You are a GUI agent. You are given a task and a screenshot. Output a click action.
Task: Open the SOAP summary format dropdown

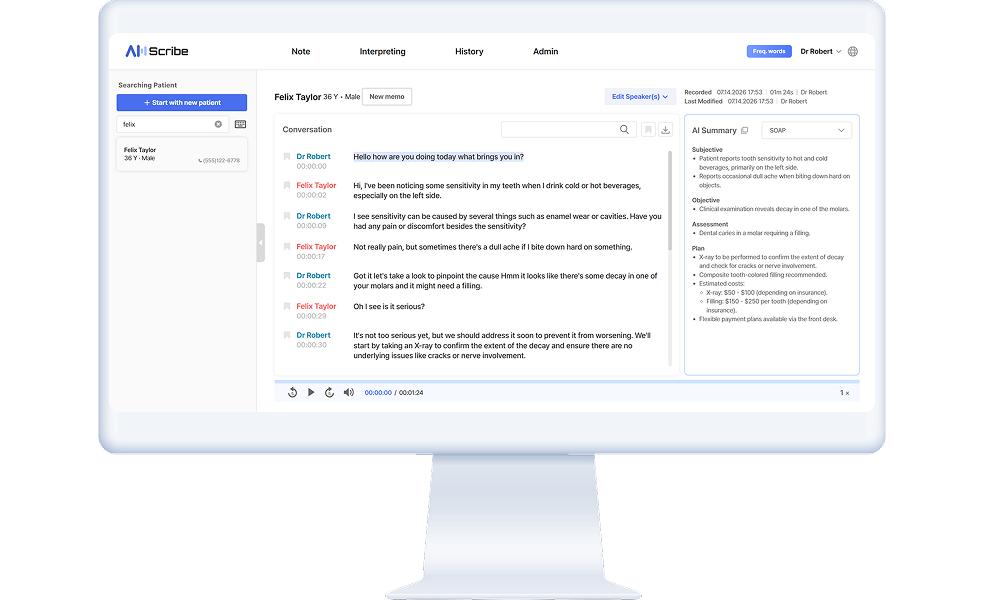(x=806, y=131)
